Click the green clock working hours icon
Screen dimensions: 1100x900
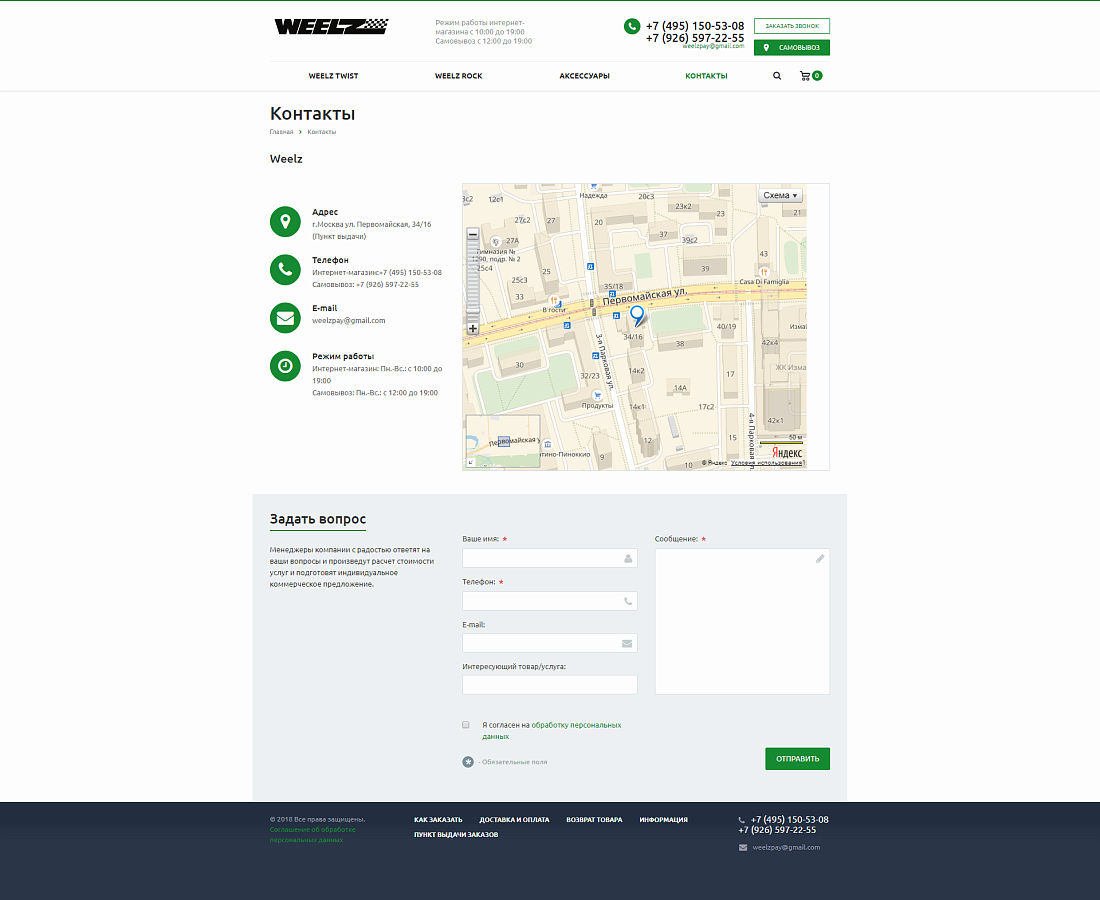[x=285, y=366]
